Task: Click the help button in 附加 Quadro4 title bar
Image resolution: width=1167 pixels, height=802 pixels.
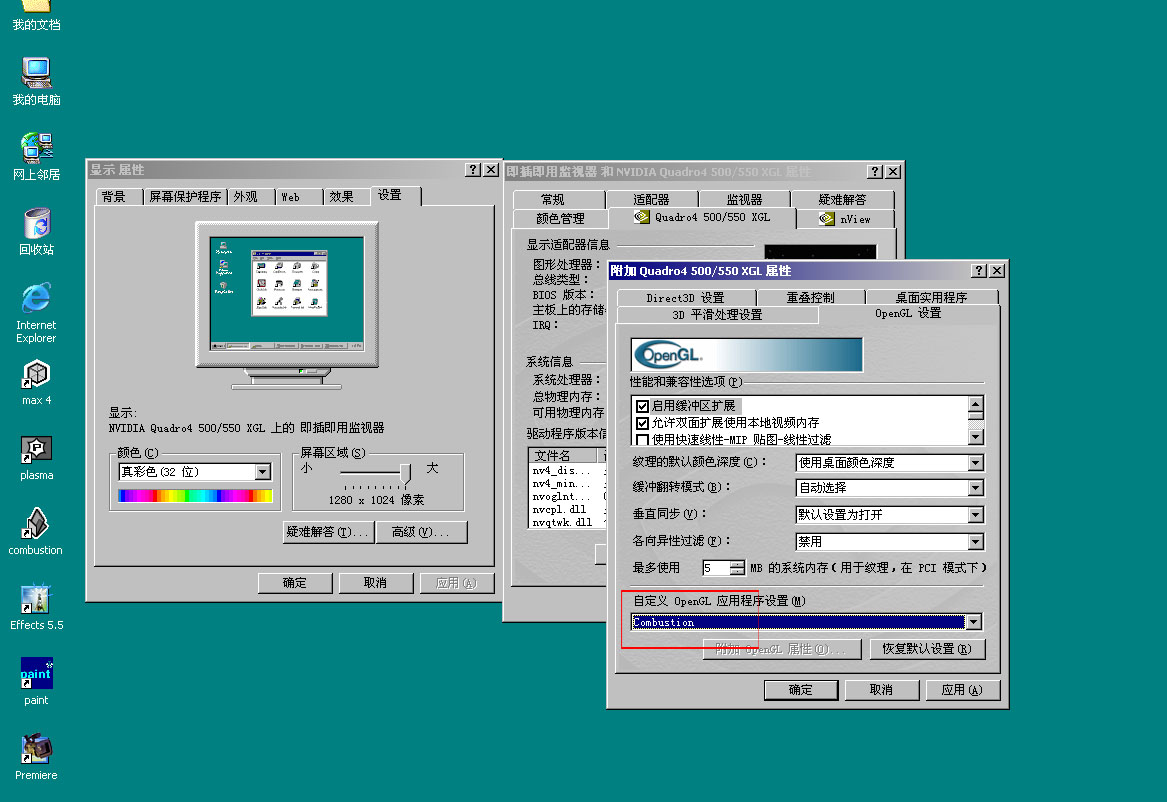Action: point(979,271)
